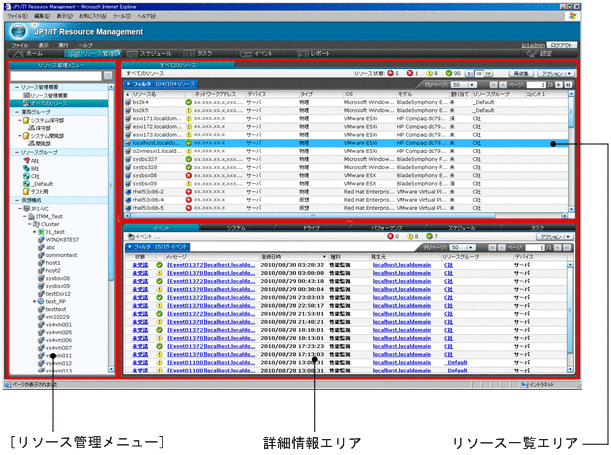Switch to the パフォーマンス detail tab

click(x=387, y=228)
